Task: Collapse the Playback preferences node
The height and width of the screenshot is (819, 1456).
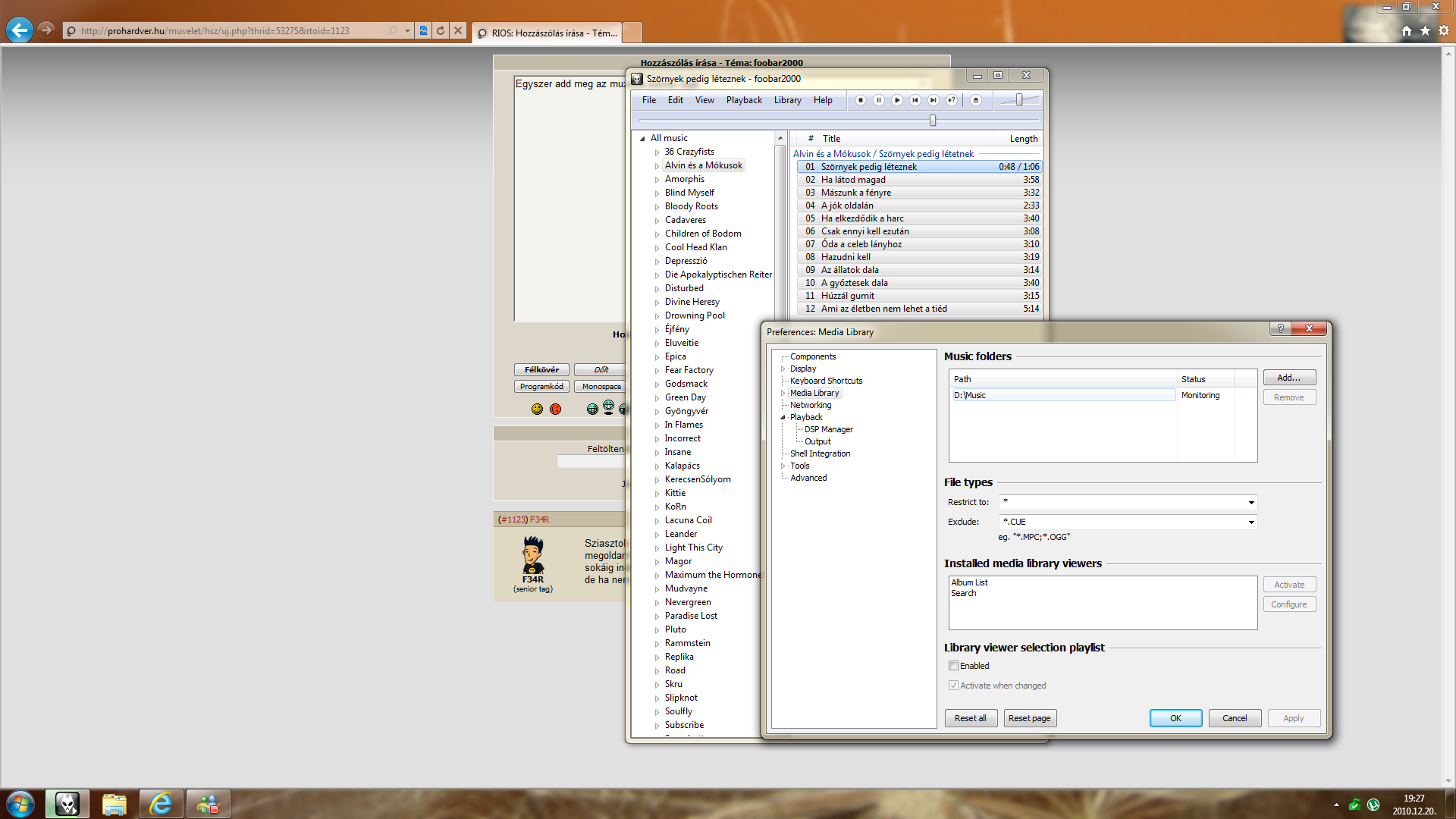Action: point(783,418)
